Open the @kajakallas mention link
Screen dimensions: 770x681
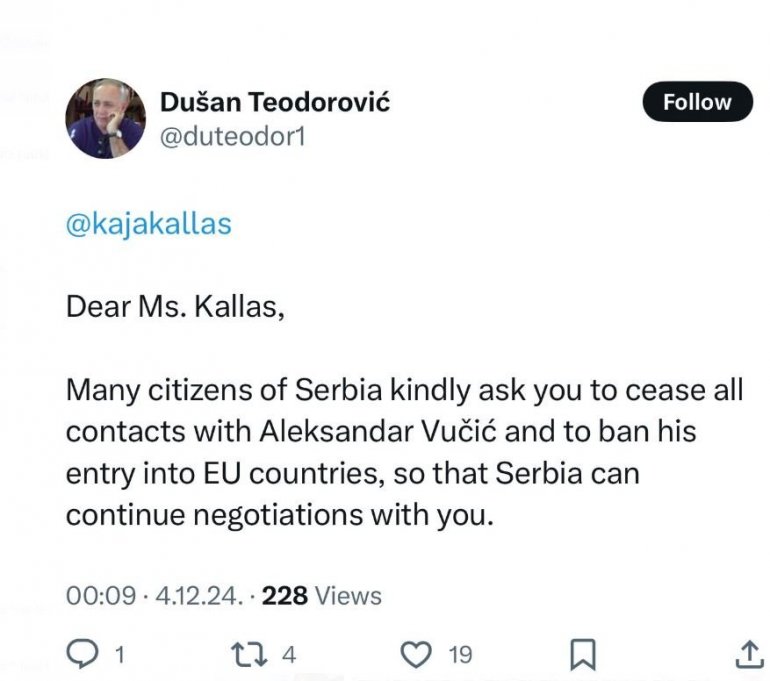(148, 224)
